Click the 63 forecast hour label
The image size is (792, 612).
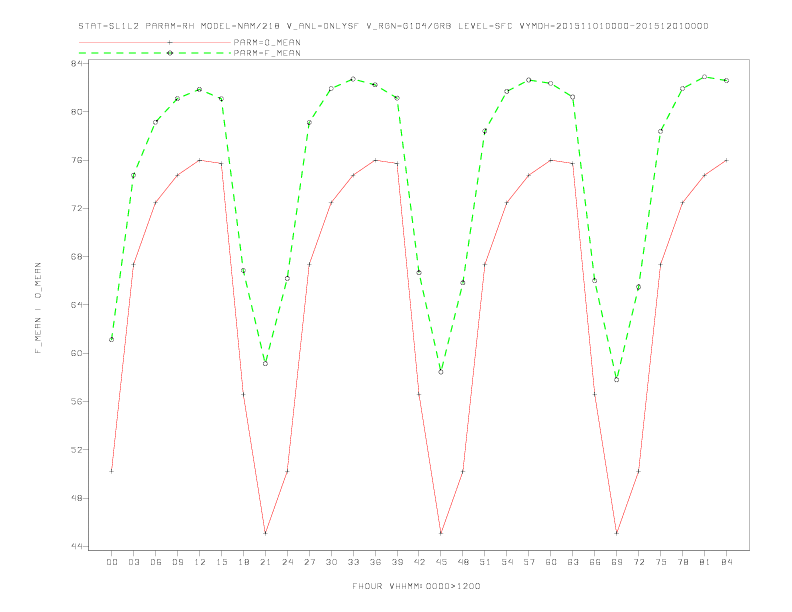pos(573,562)
